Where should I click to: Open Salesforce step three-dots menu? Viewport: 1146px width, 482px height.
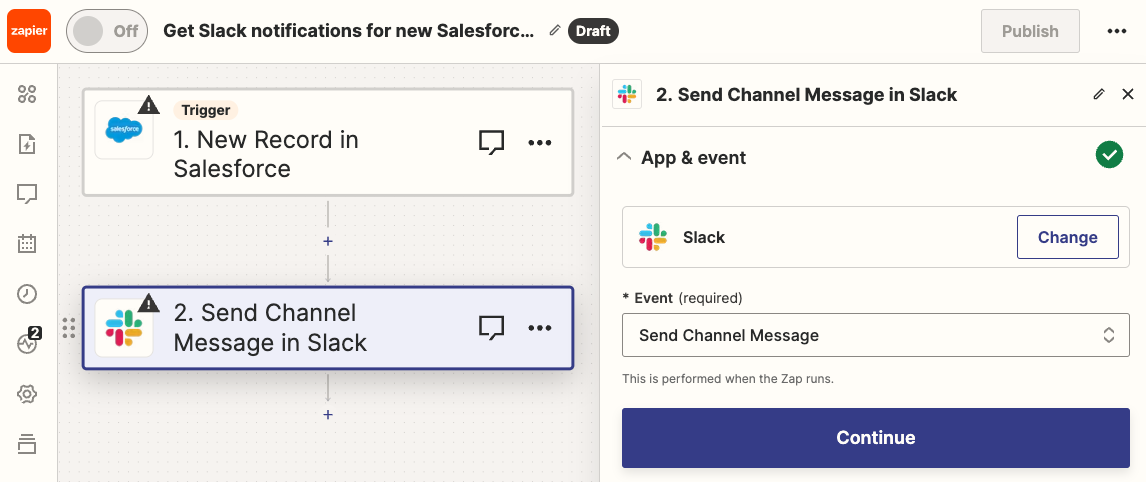pos(540,142)
